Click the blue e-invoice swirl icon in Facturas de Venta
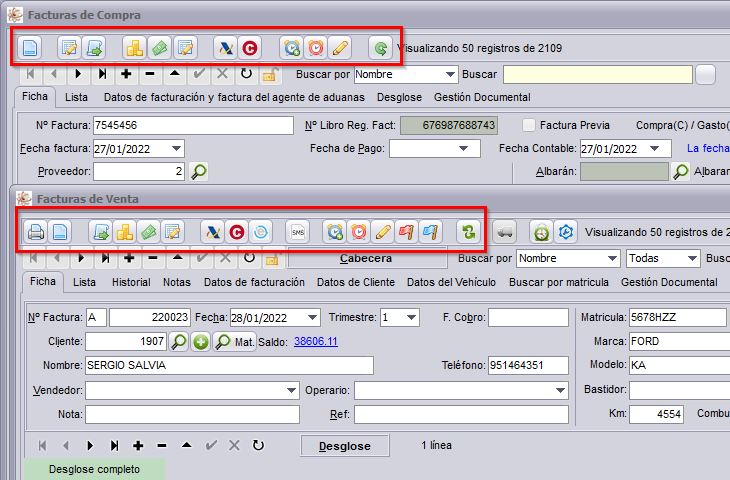The height and width of the screenshot is (480, 730). coord(261,232)
